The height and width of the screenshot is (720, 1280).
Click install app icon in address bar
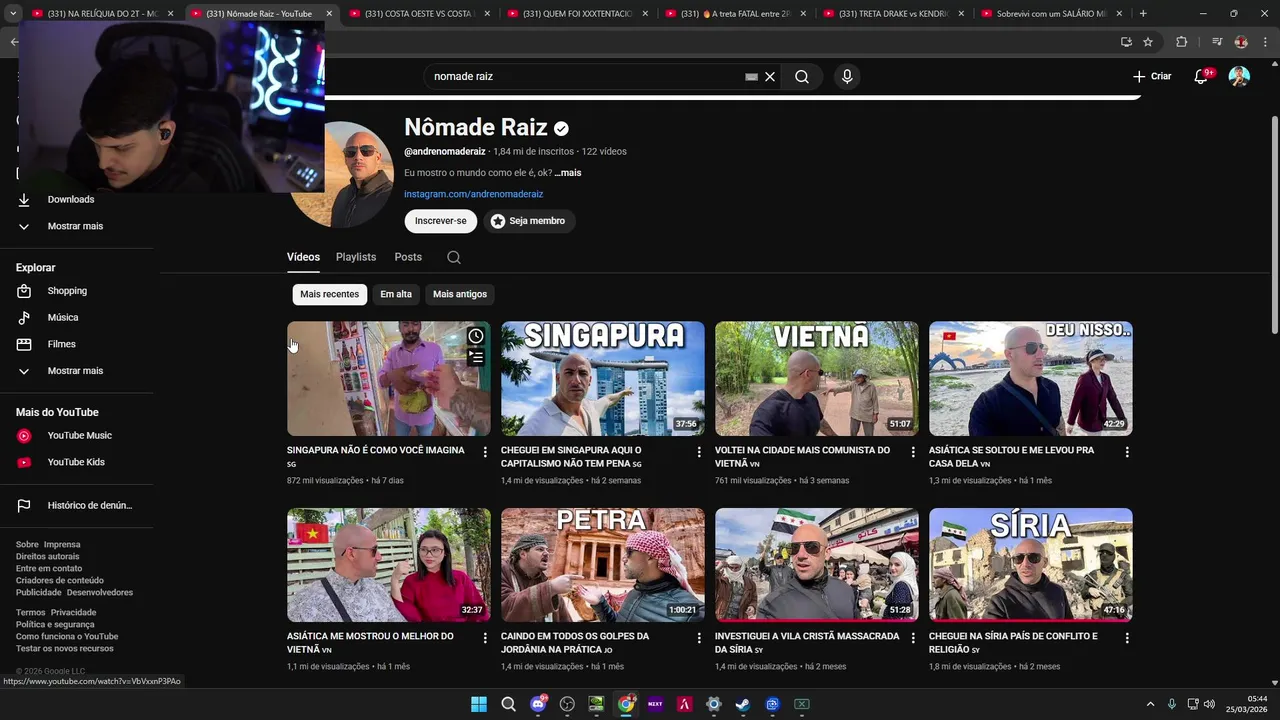pos(1126,42)
